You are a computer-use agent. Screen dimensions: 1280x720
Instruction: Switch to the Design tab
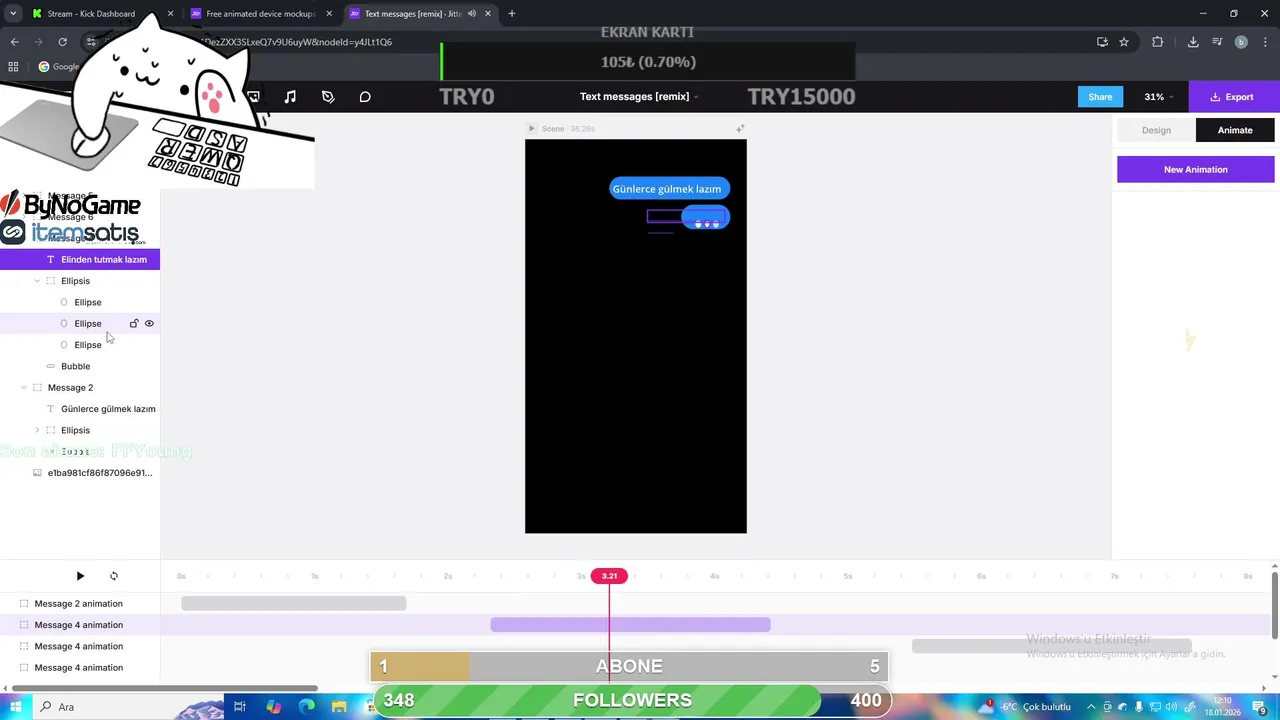1156,130
